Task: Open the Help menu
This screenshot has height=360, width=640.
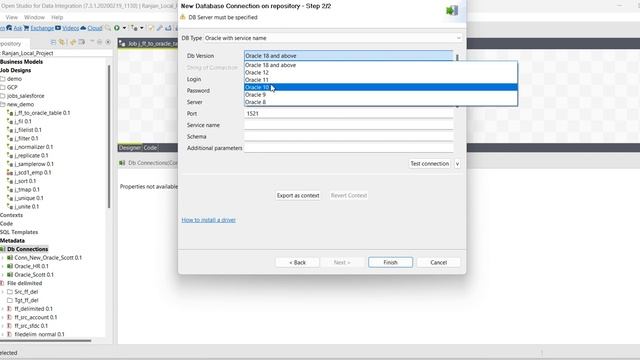Action: [x=57, y=17]
